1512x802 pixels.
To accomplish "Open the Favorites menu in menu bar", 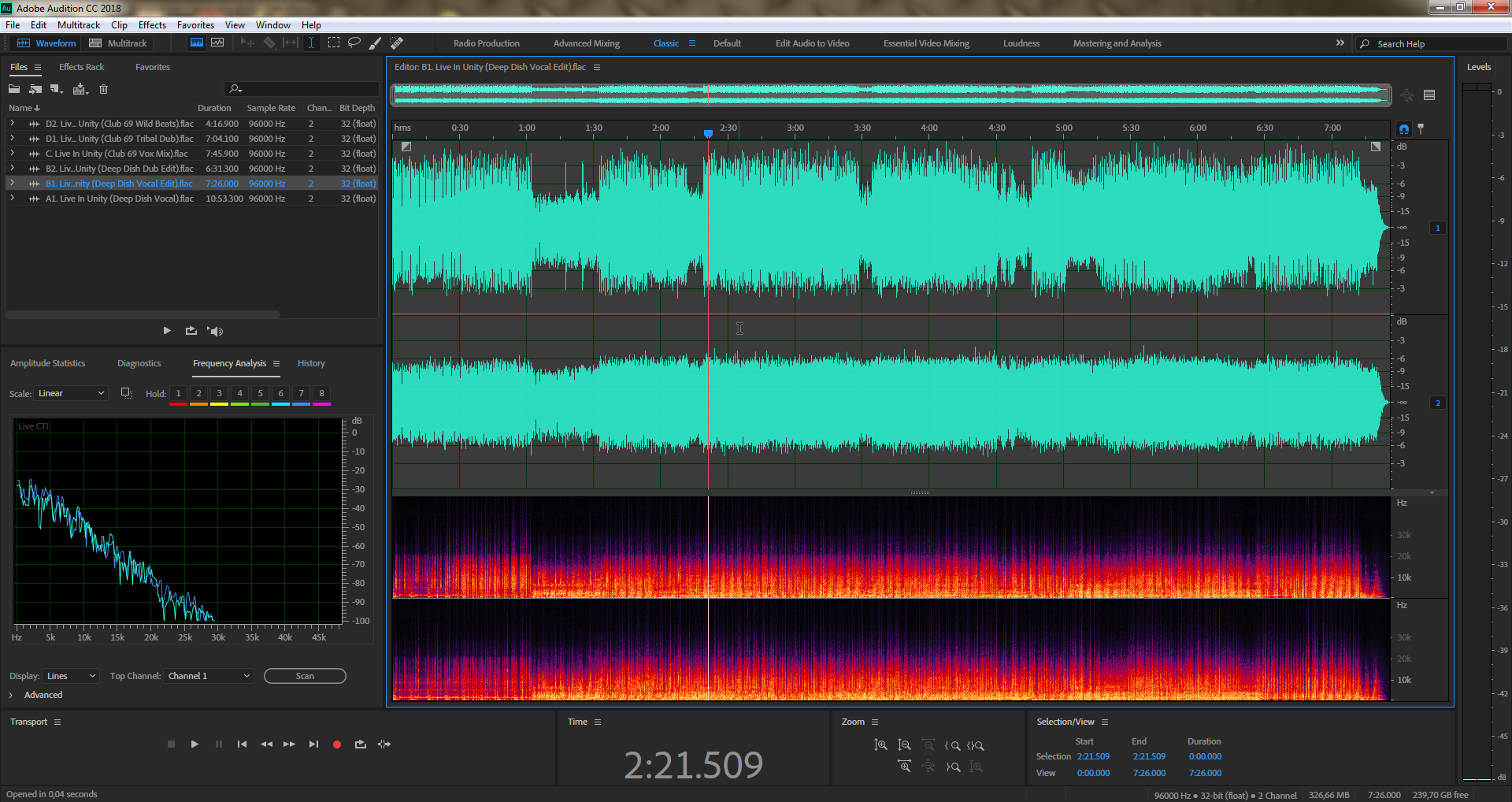I will coord(195,25).
